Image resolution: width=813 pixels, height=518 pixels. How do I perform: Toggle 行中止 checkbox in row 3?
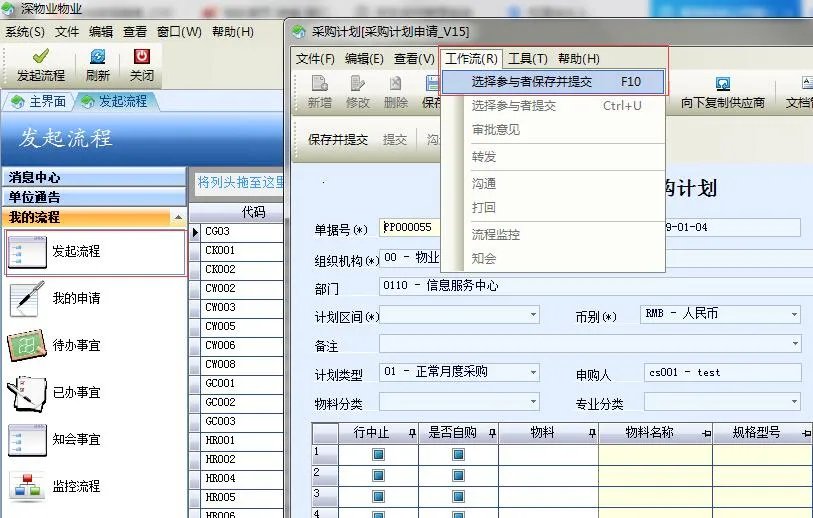379,496
